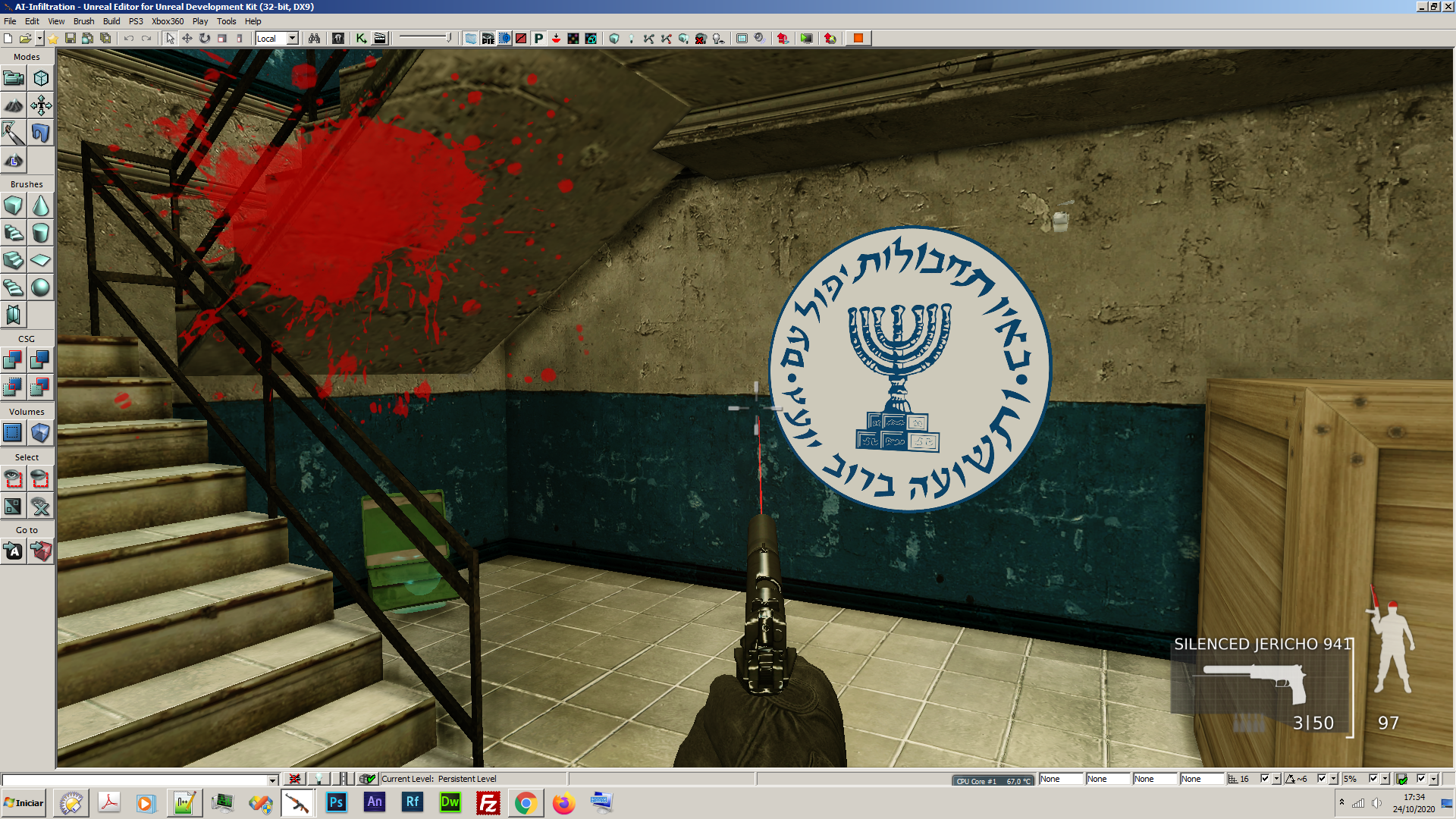1456x819 pixels.
Task: Add a volume with the shield icon
Action: [x=41, y=433]
